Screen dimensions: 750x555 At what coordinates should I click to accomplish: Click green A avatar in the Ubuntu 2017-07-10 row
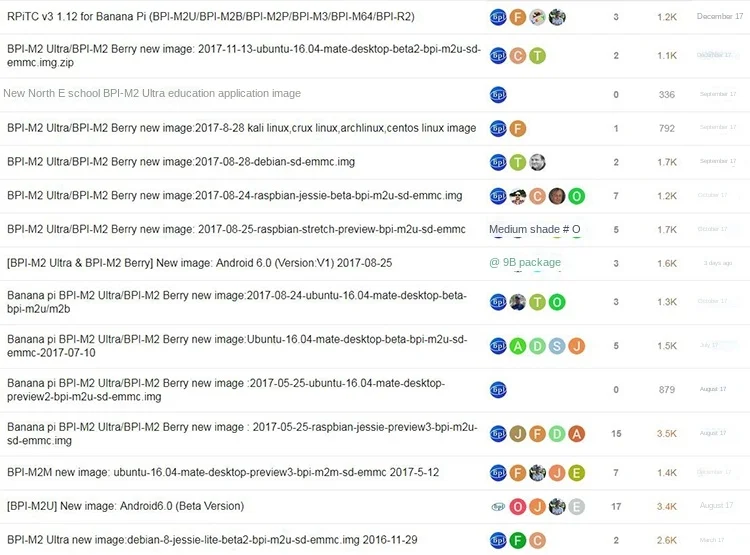(518, 346)
